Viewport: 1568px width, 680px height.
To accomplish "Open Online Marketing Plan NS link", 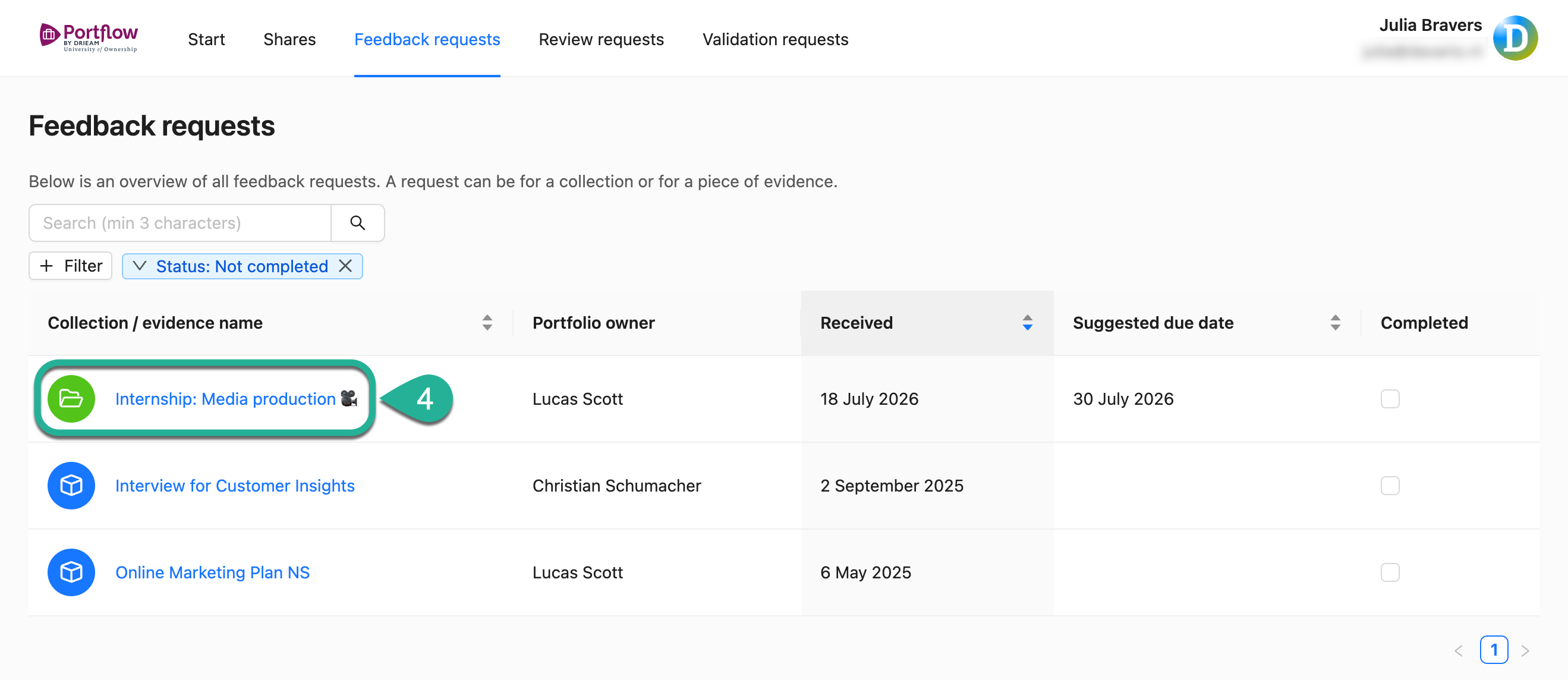I will (x=212, y=572).
